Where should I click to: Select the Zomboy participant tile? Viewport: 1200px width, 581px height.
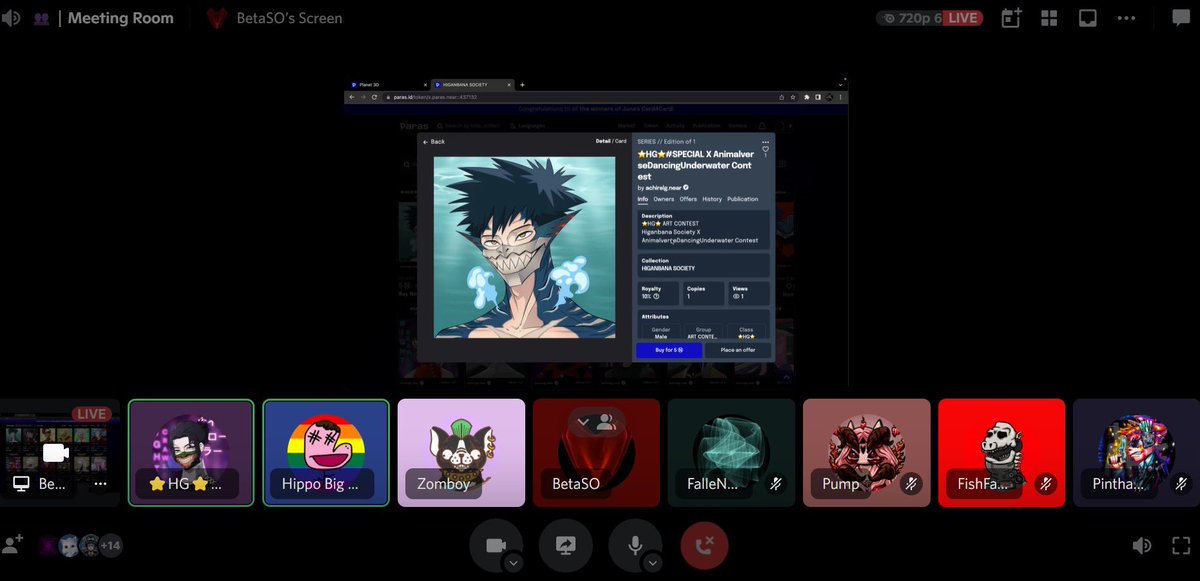tap(461, 453)
